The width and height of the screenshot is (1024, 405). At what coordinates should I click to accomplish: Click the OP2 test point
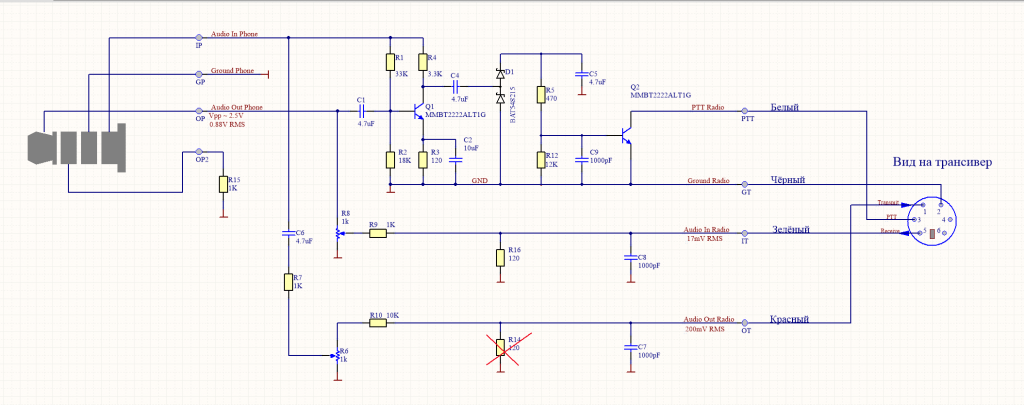pyautogui.click(x=199, y=153)
